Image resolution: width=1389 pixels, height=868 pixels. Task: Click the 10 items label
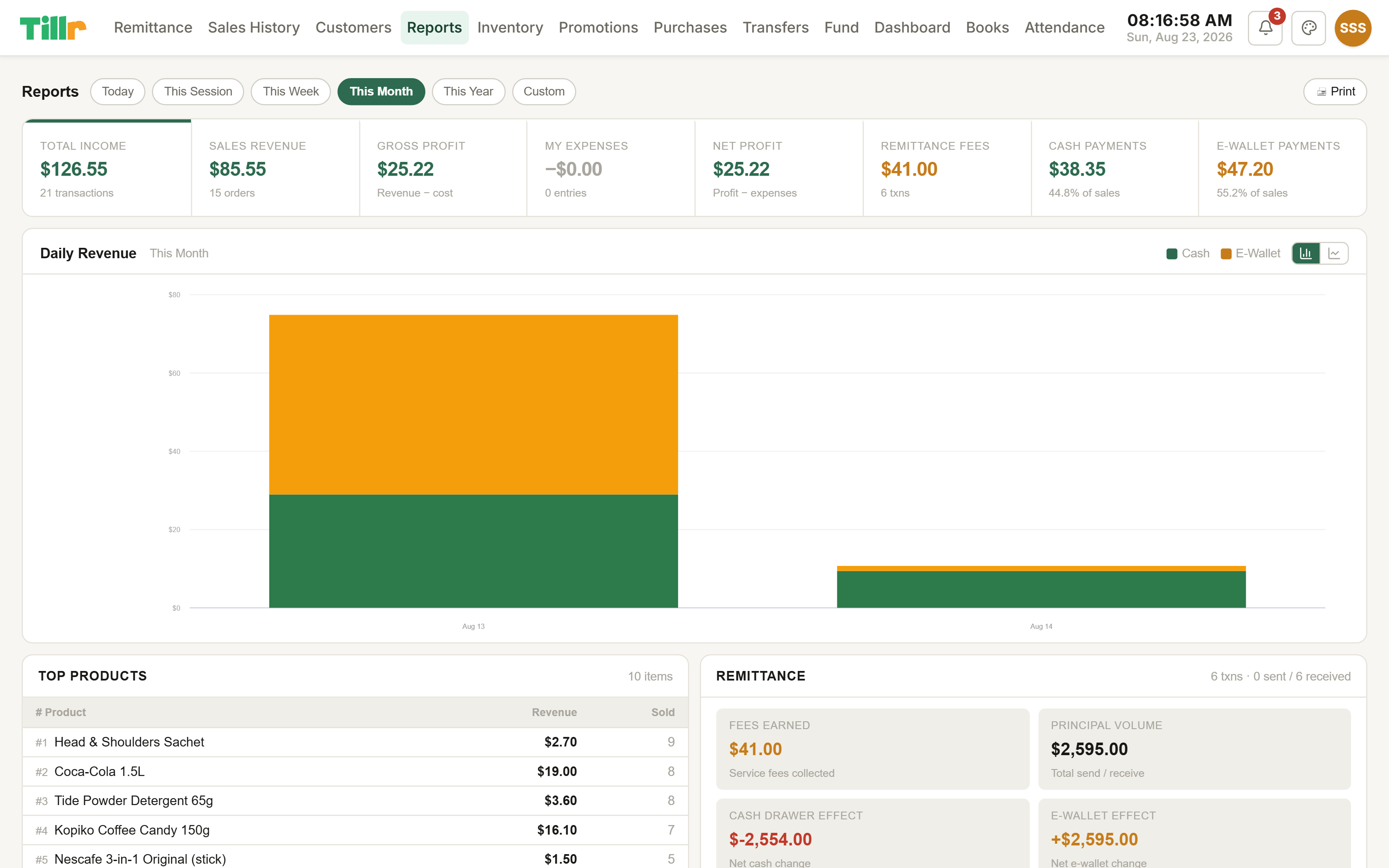click(x=650, y=676)
